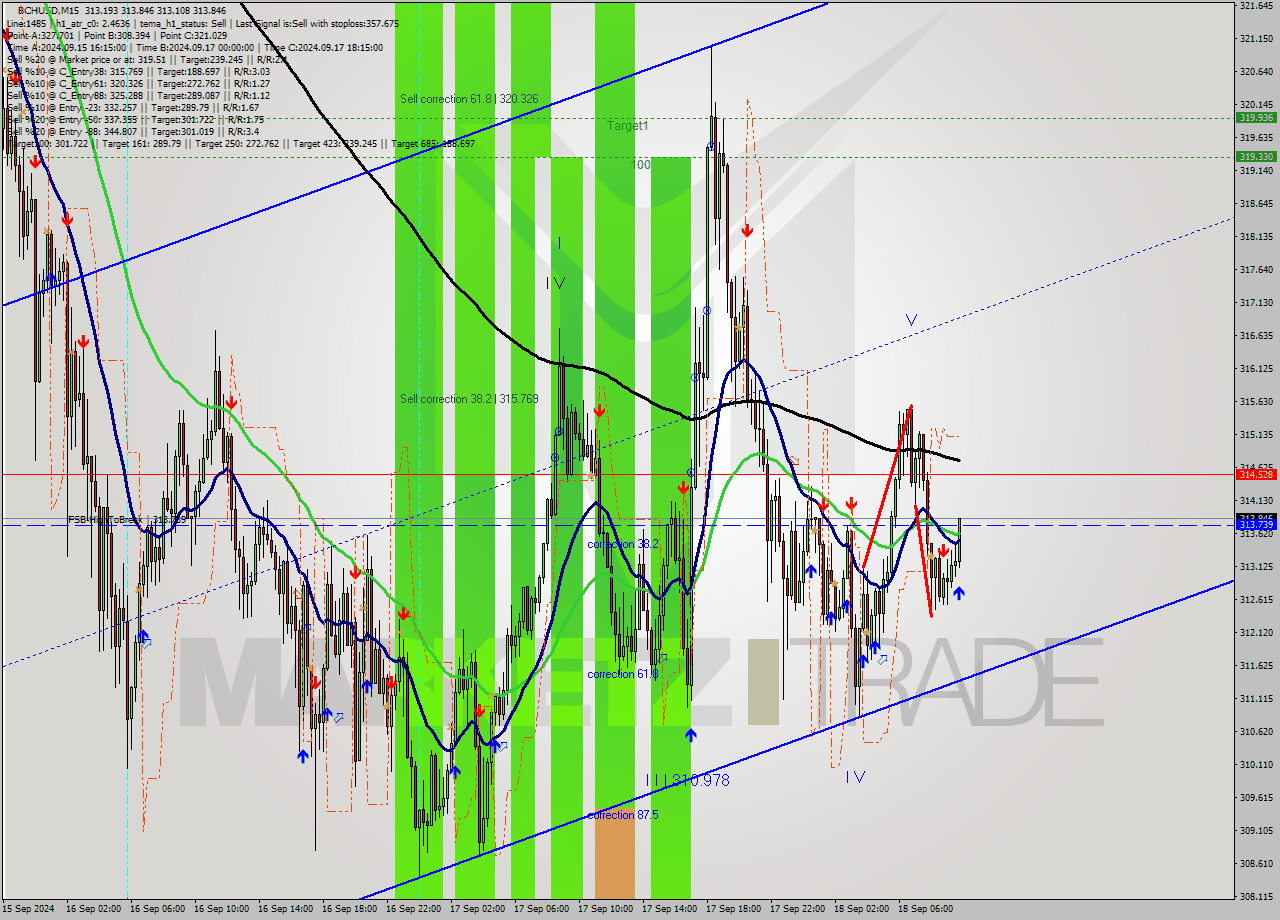
Task: Click the '17 Sep 14:00' time label
Action: pos(669,909)
